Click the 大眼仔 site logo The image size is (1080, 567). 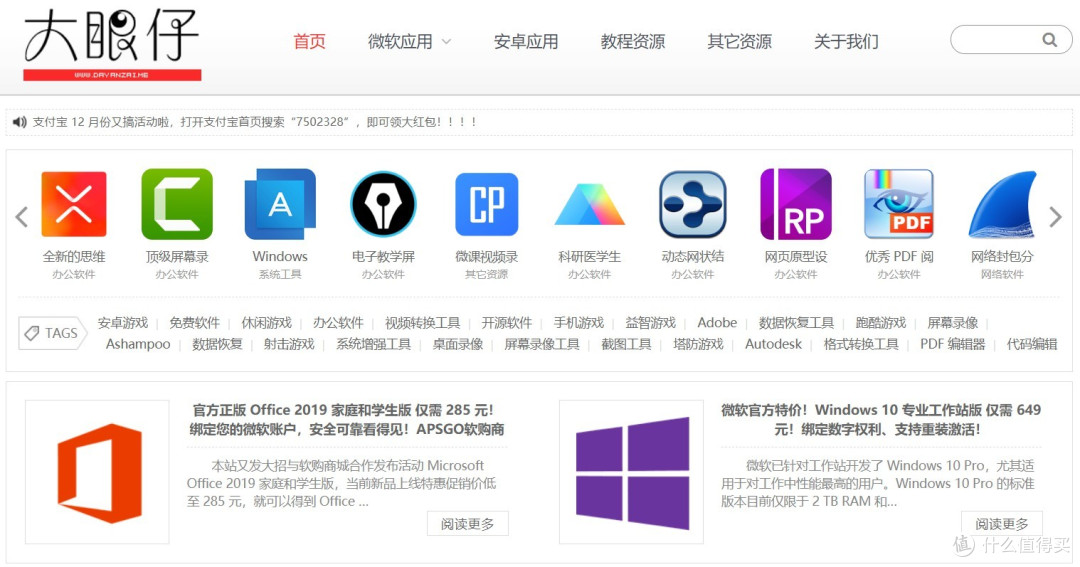pos(112,45)
